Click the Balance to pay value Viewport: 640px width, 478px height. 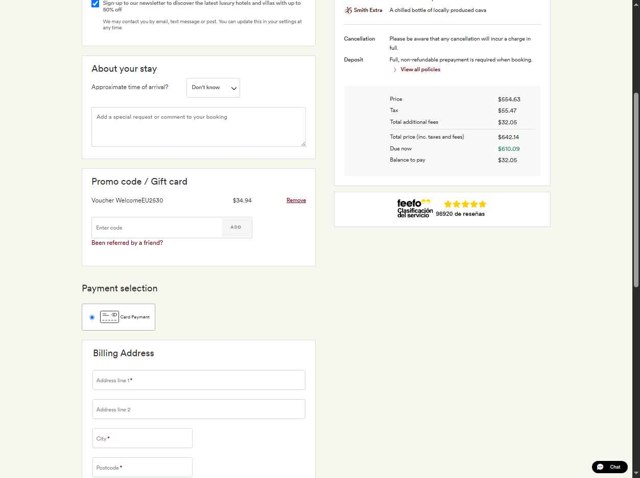[507, 160]
